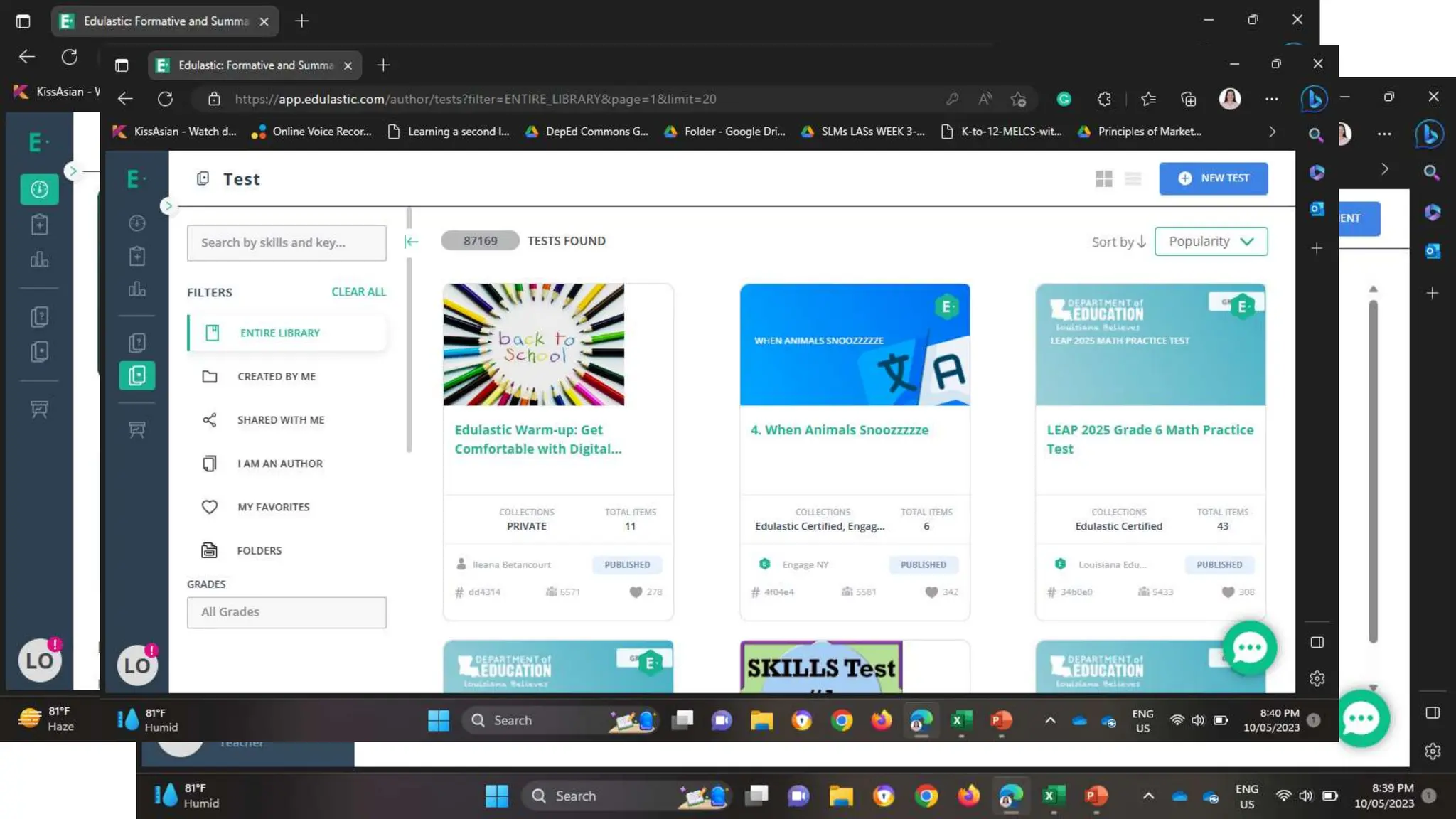Open the chat support bubble icon
Image resolution: width=1456 pixels, height=819 pixels.
pos(1249,648)
